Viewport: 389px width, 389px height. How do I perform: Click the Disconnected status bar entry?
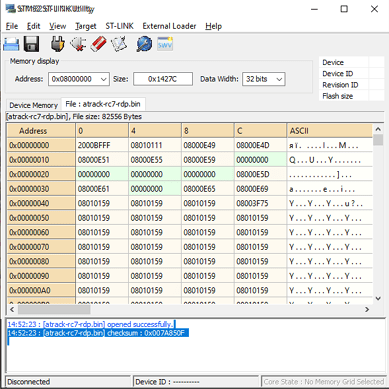(x=68, y=382)
